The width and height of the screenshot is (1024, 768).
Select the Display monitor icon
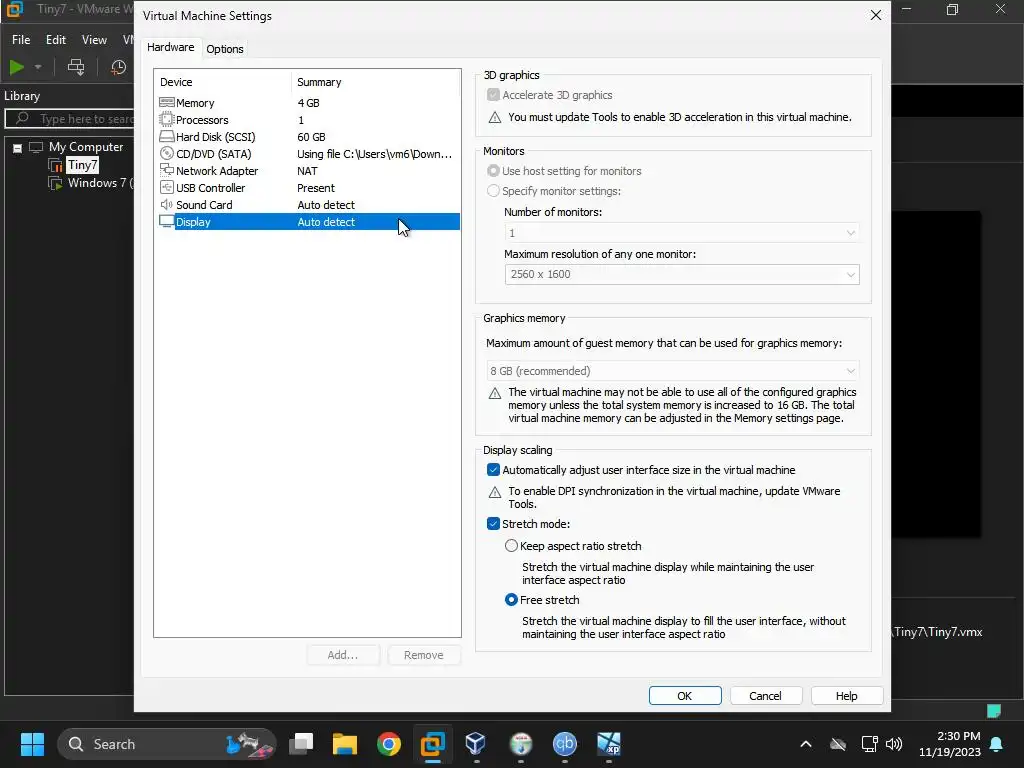click(167, 222)
